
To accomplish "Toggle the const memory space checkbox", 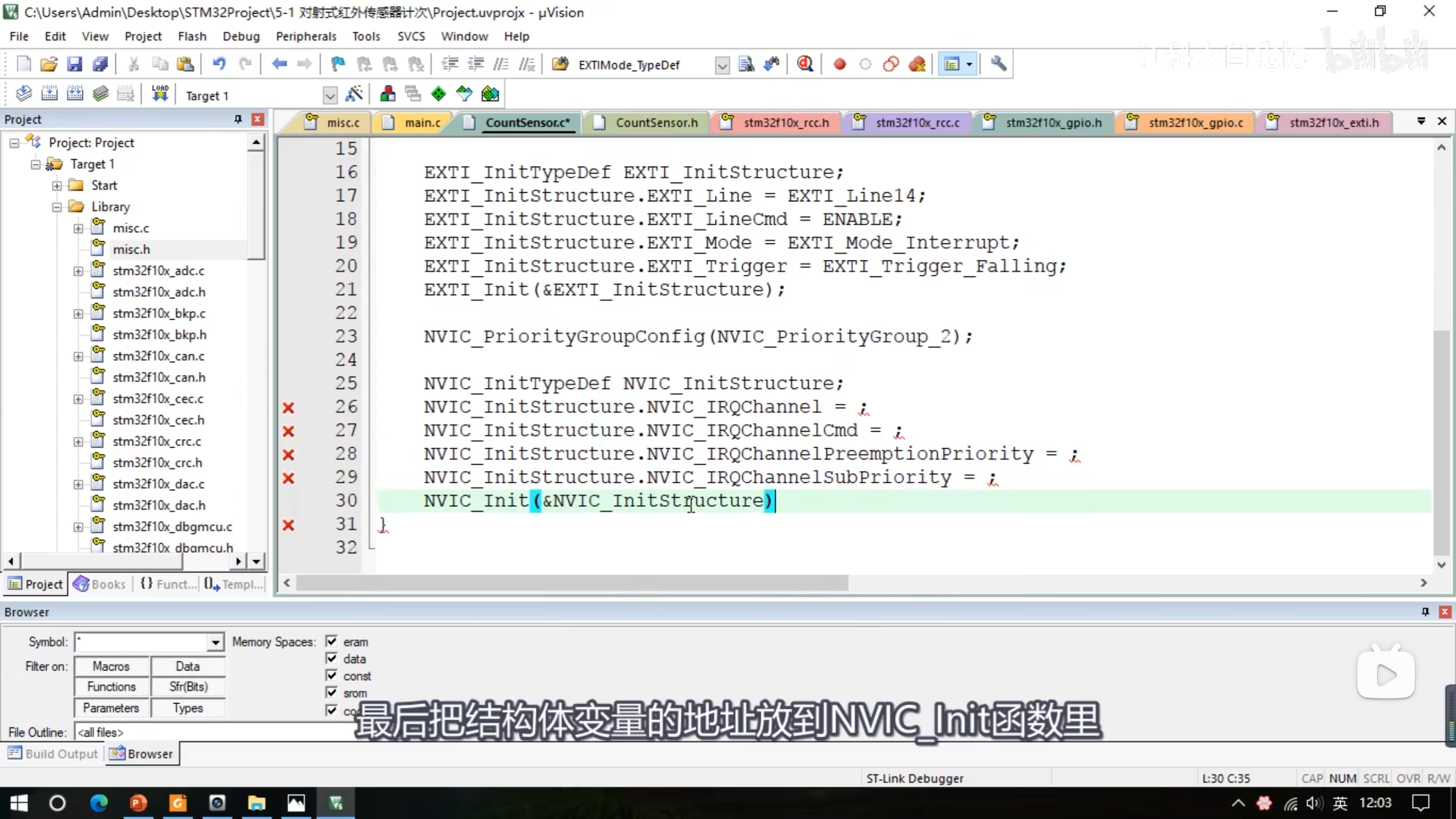I will coord(332,675).
